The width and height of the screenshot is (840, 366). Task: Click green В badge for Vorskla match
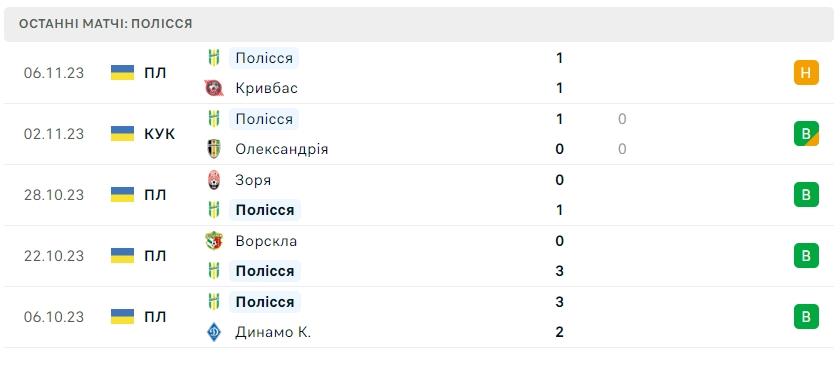(806, 256)
